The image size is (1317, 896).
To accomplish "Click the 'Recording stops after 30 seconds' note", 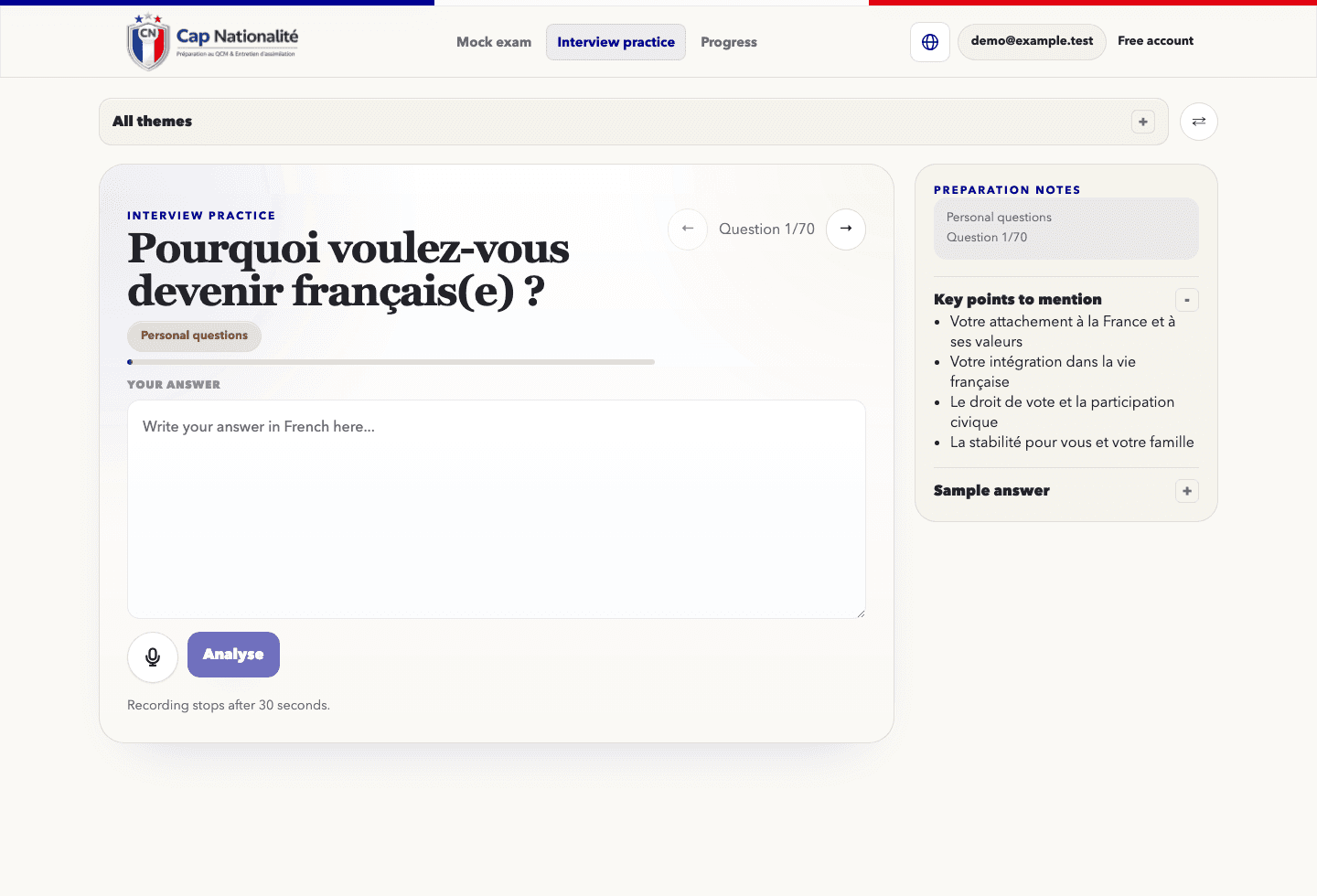I will (x=229, y=706).
